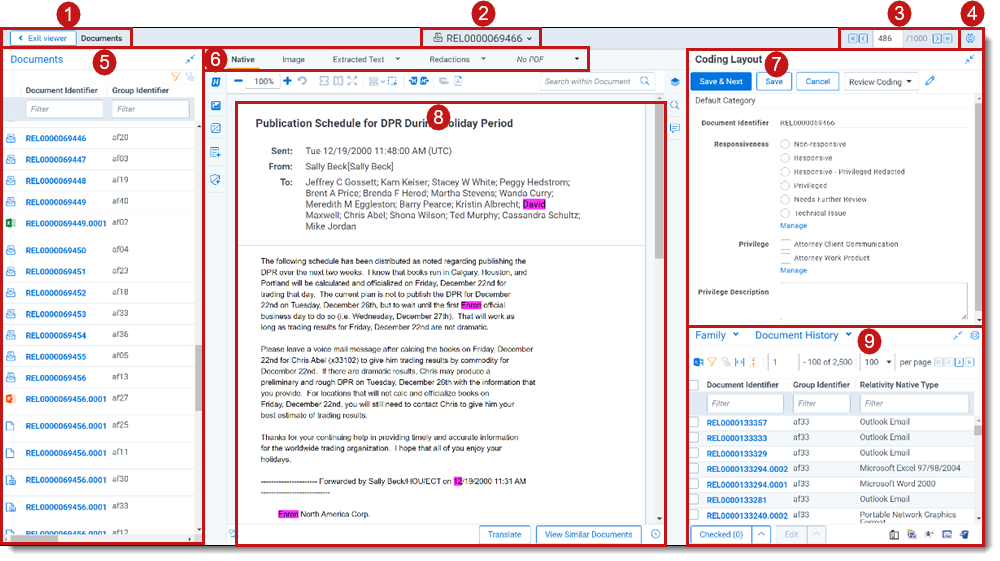Switch to the Extracted Text tab
The height and width of the screenshot is (561, 1000).
pos(358,59)
